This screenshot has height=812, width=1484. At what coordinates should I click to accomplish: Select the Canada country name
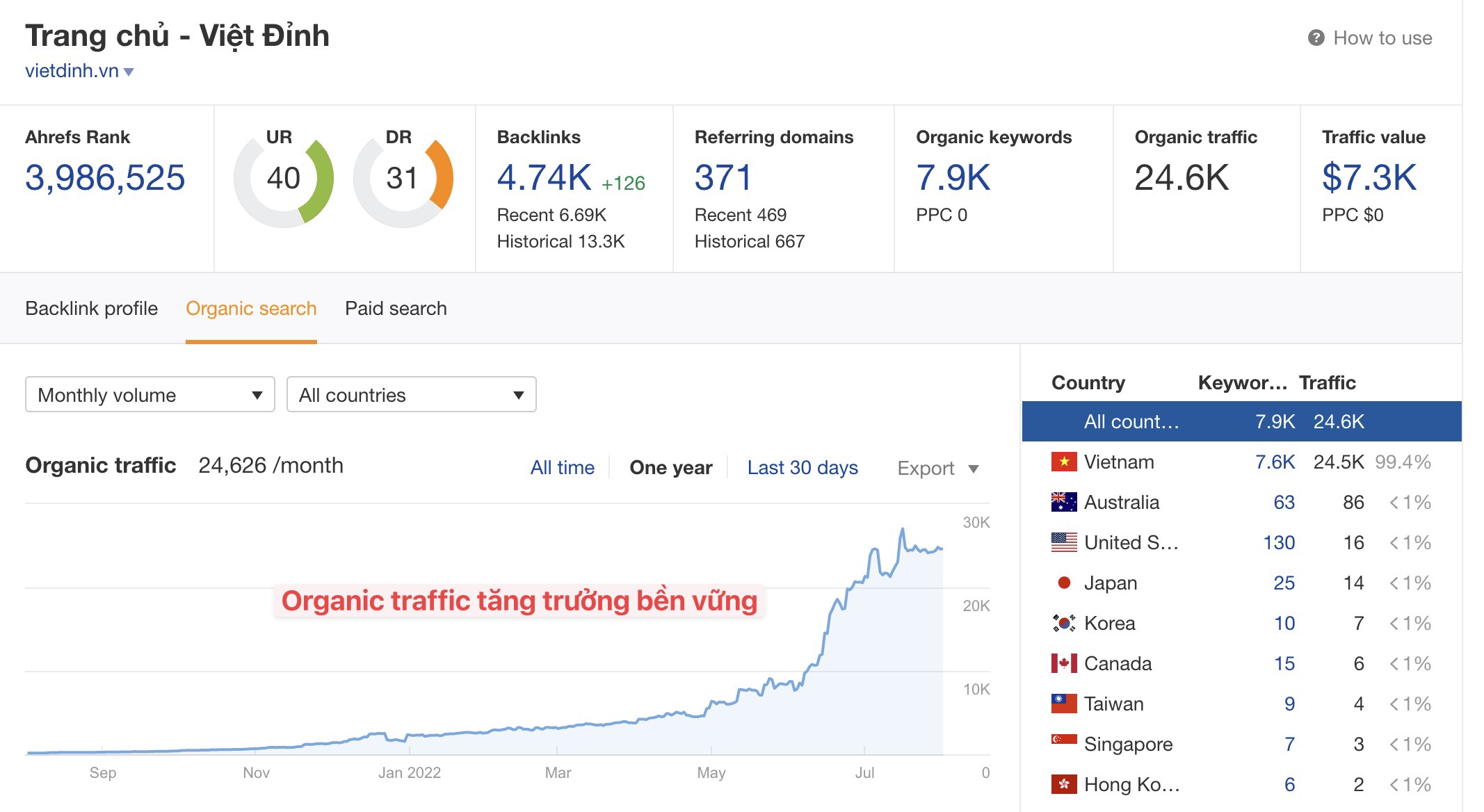pos(1118,663)
